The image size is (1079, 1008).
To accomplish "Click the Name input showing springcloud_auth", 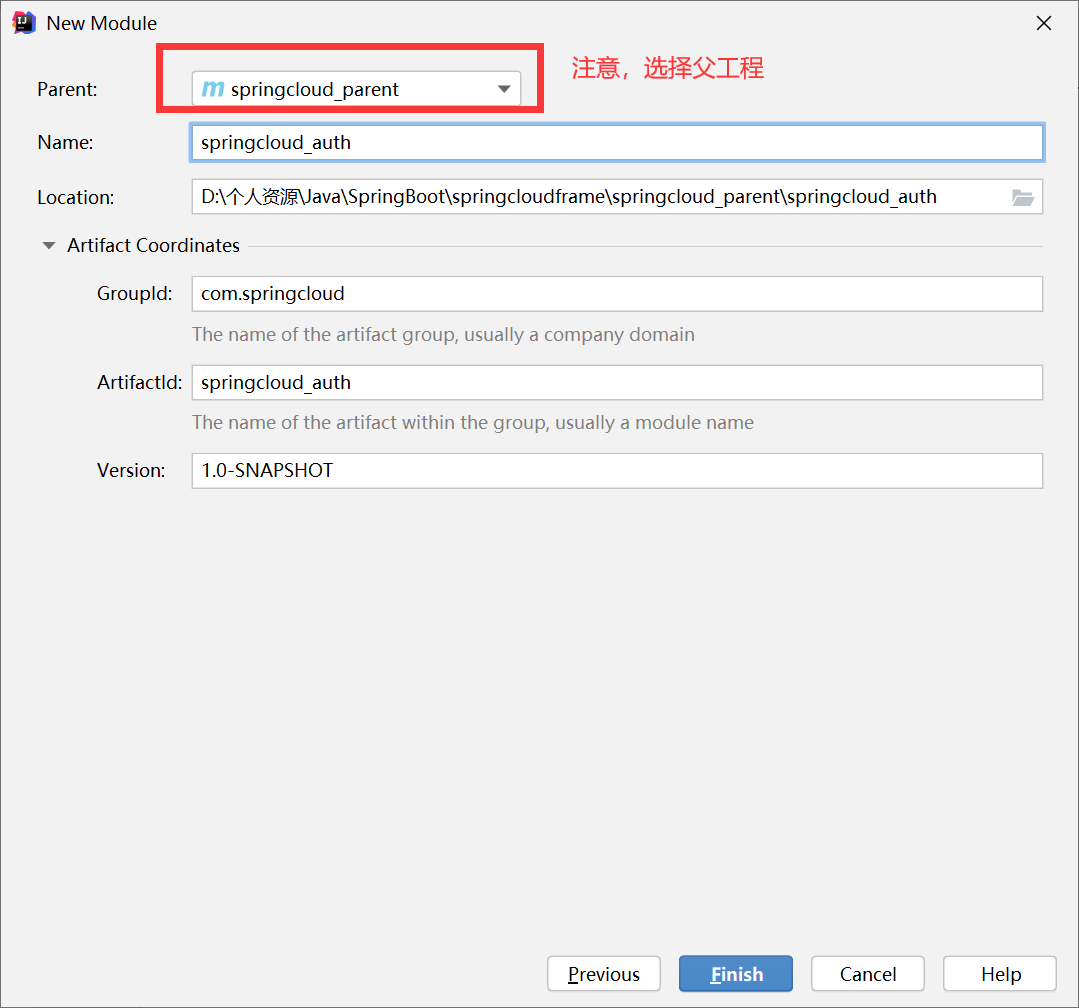I will click(617, 142).
